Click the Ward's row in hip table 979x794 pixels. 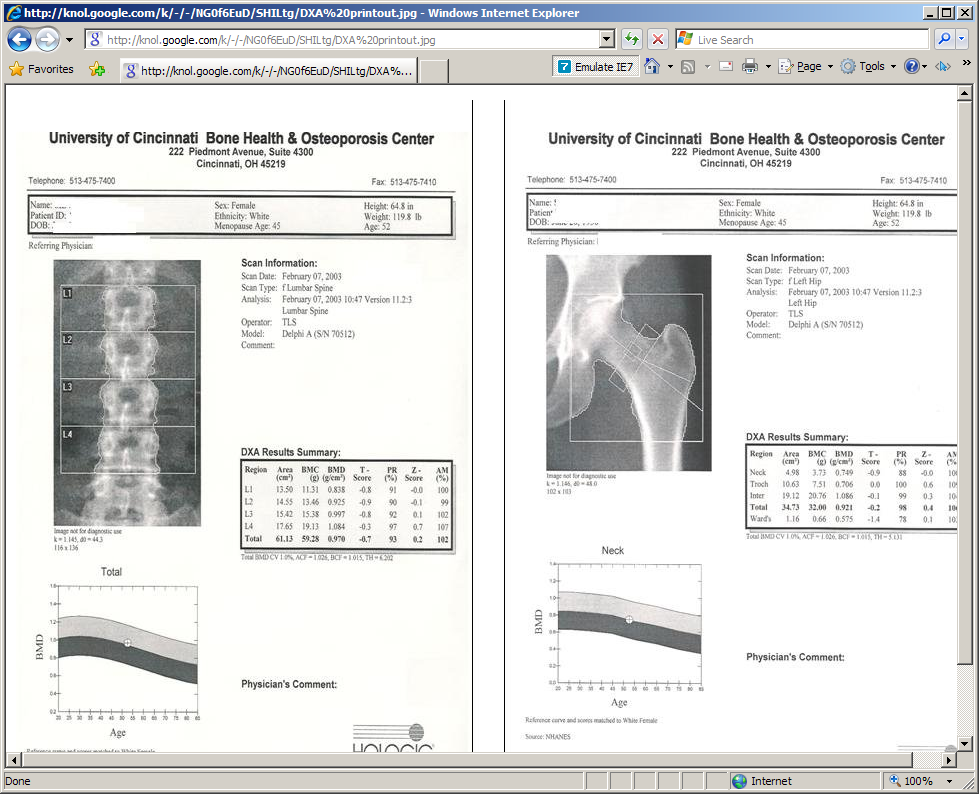[x=852, y=519]
